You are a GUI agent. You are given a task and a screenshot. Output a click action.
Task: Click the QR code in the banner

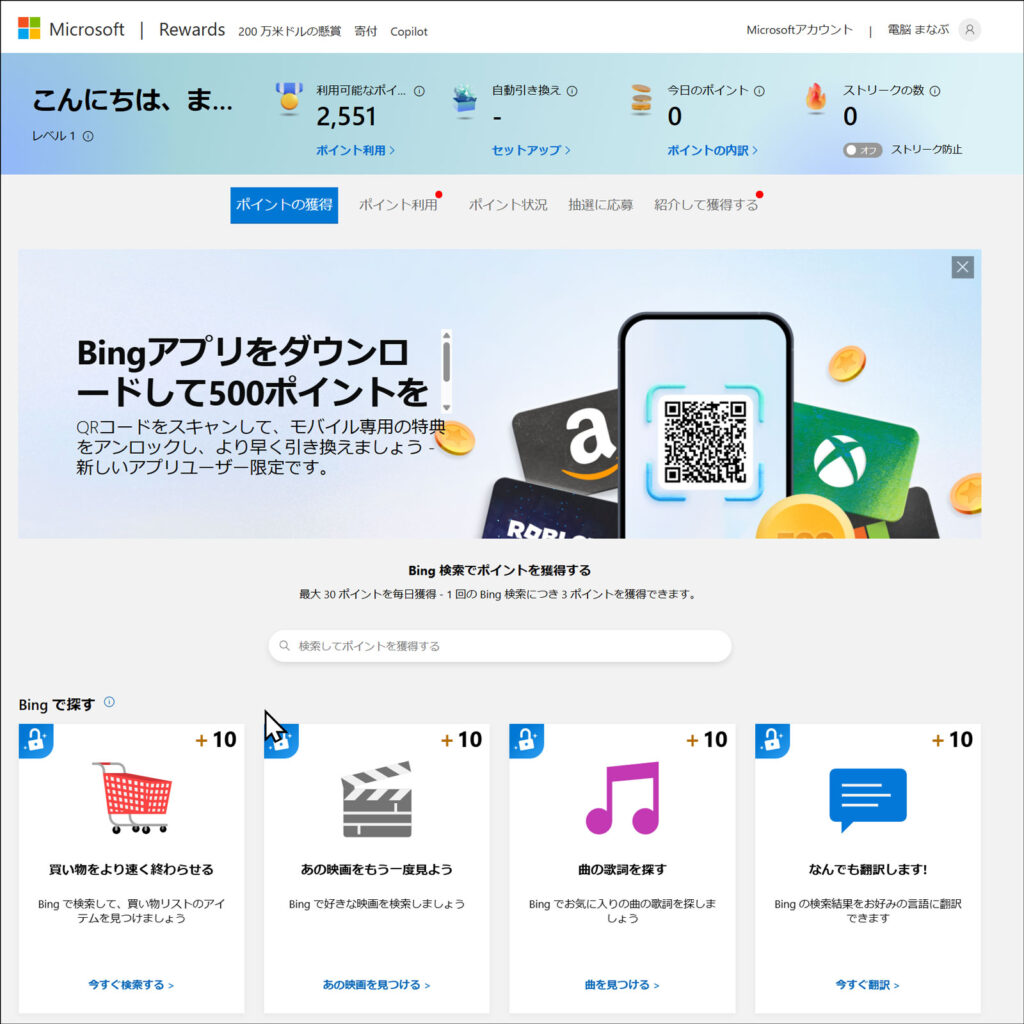pos(705,442)
